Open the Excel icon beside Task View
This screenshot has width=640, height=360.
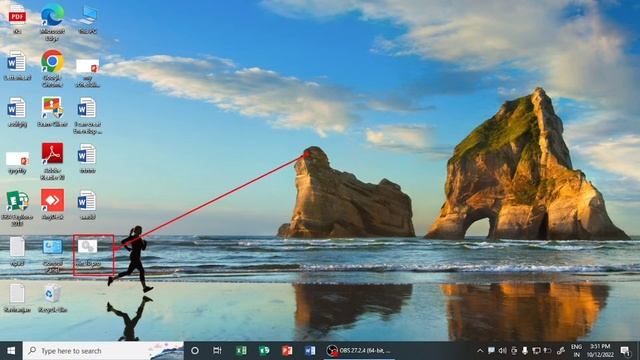[x=241, y=351]
